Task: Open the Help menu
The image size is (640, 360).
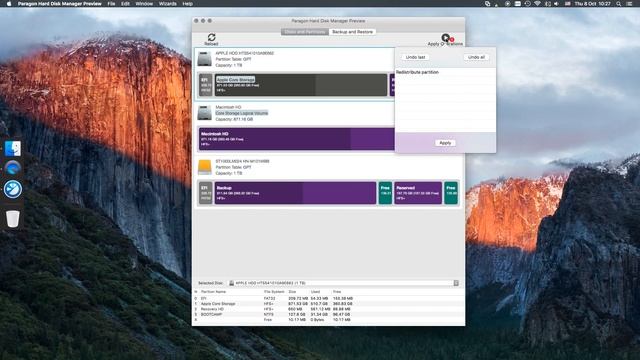Action: point(187,4)
